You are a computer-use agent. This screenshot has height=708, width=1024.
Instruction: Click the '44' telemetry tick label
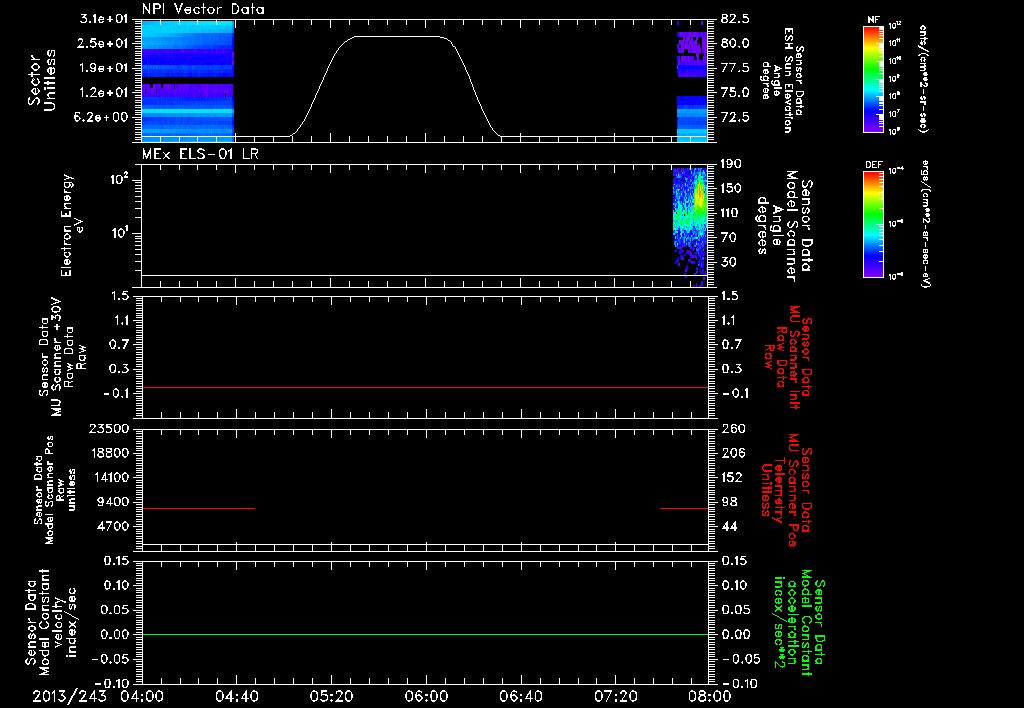coord(728,526)
